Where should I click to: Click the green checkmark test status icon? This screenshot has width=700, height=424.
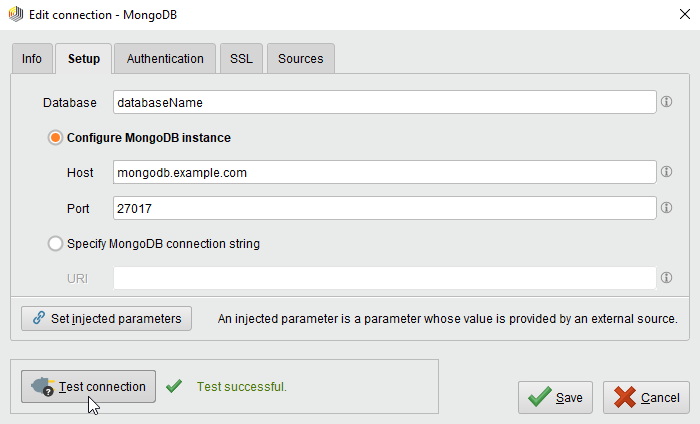coord(174,386)
